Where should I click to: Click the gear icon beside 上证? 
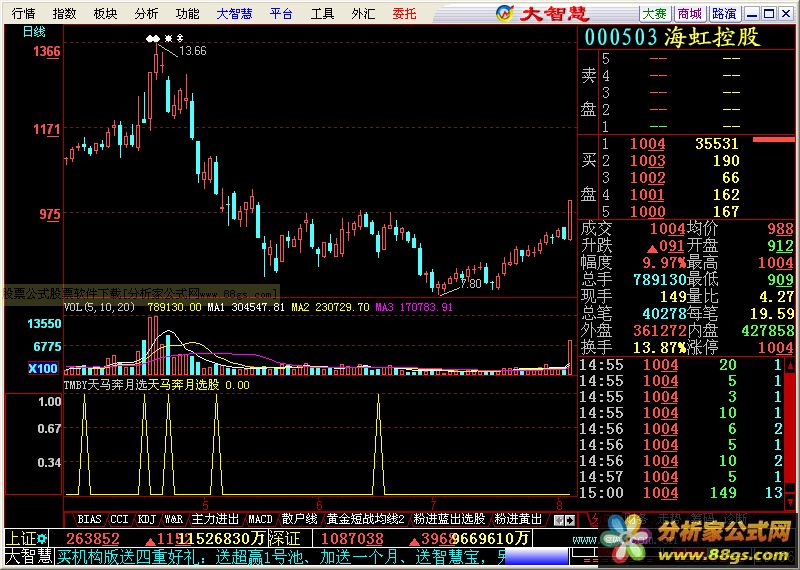(x=41, y=538)
